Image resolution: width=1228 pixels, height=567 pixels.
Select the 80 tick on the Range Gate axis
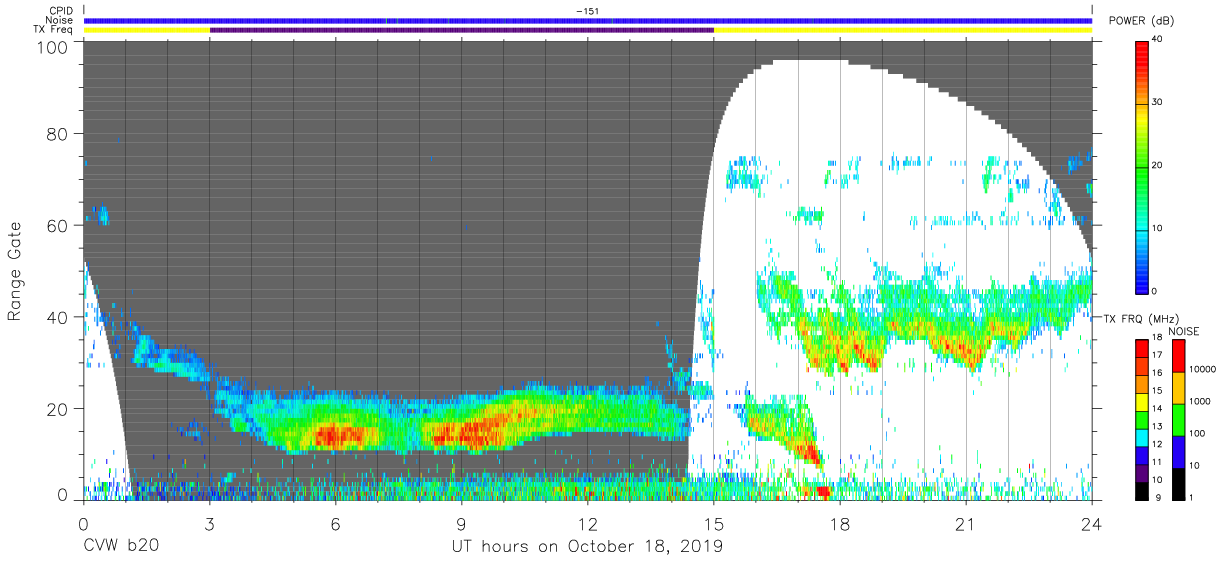point(58,133)
